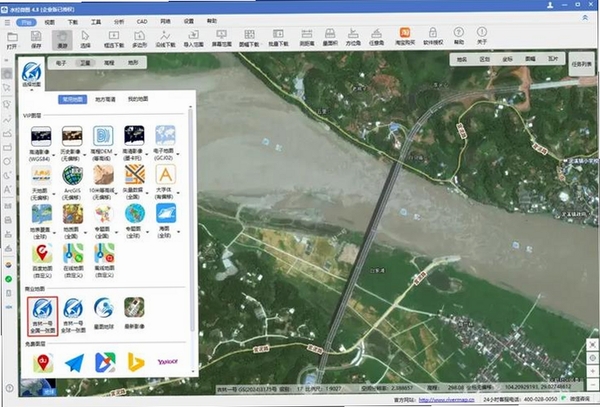Toggle the 高程 elevation map mode

(x=109, y=63)
